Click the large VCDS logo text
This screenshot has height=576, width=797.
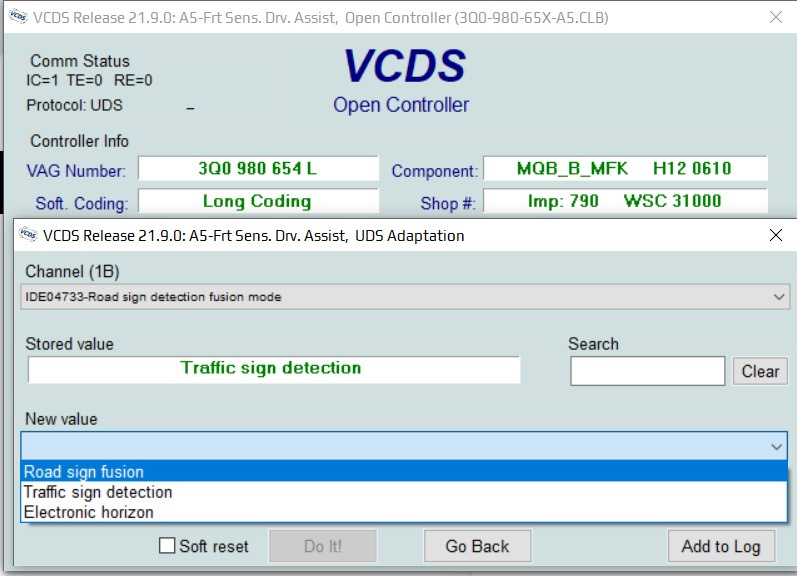tap(405, 66)
